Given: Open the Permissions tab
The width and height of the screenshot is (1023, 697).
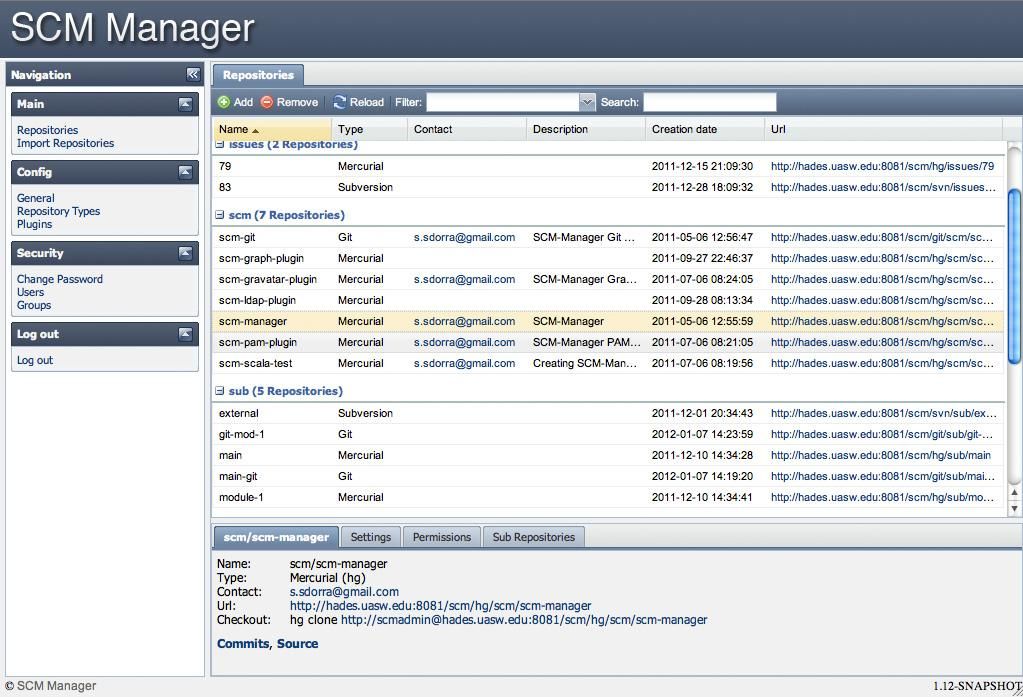Looking at the screenshot, I should (441, 536).
